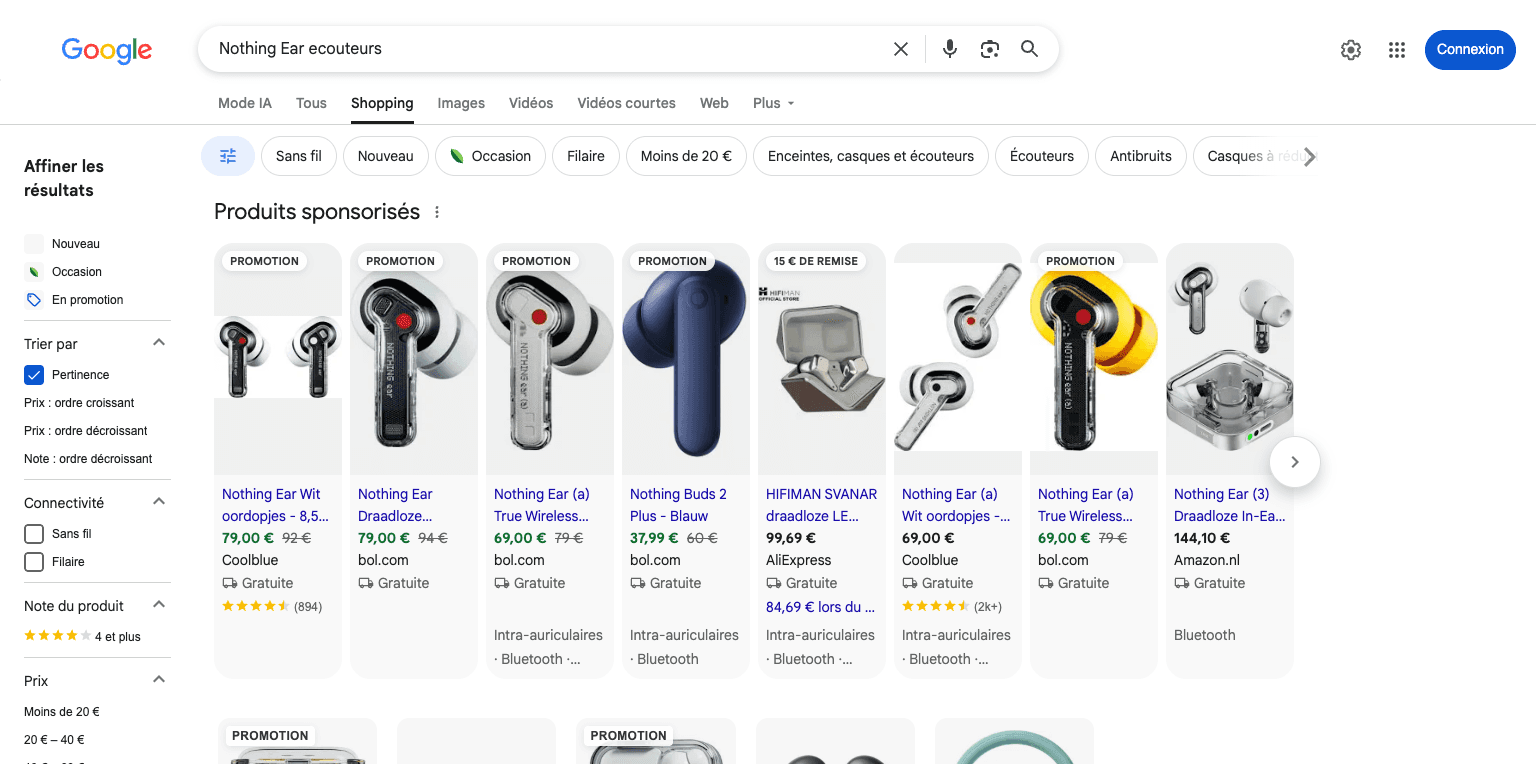This screenshot has height=764, width=1536.
Task: Toggle the Pertinence sort checkbox
Action: [x=34, y=375]
